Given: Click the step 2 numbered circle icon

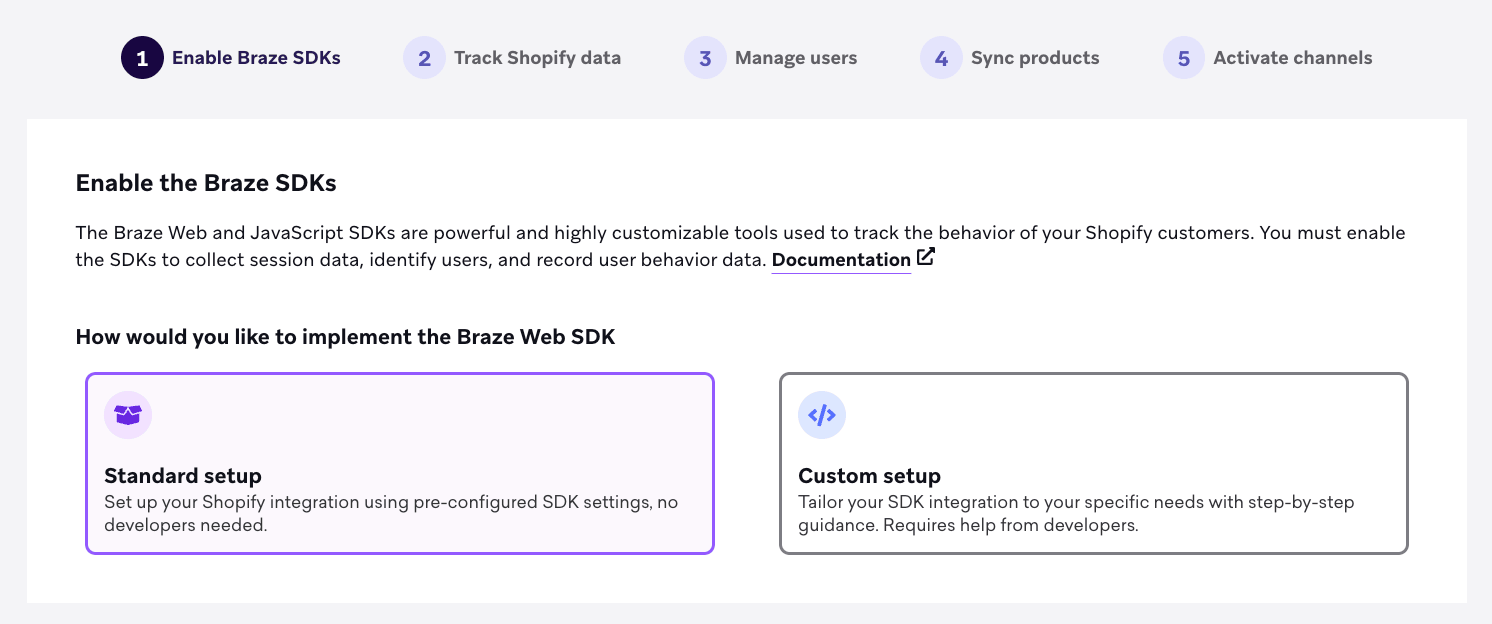Looking at the screenshot, I should (x=424, y=57).
